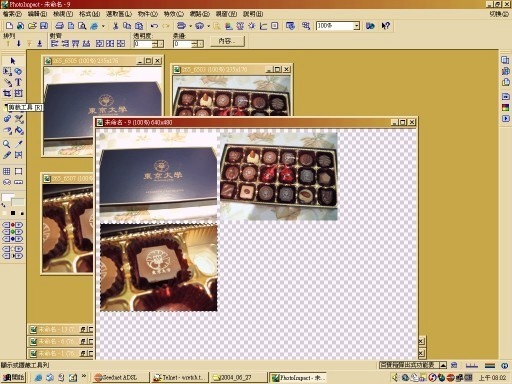Click the Save disk icon

pyautogui.click(x=44, y=26)
